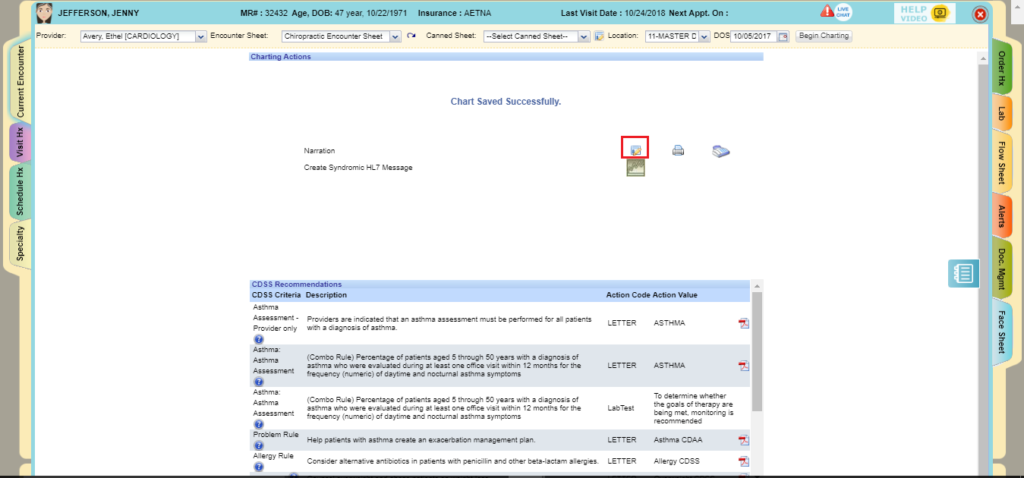The height and width of the screenshot is (478, 1024).
Task: Click the red alert warning icon
Action: pyautogui.click(x=826, y=13)
